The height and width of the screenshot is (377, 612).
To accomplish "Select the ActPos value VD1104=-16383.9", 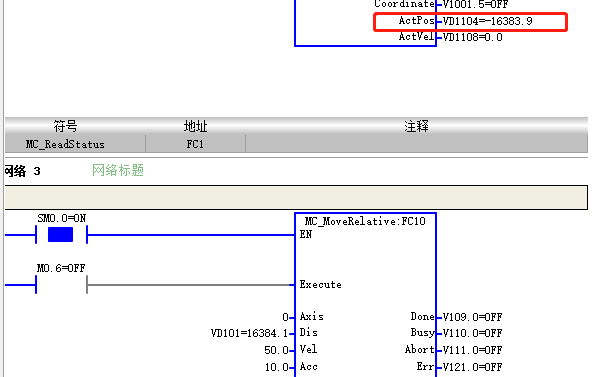I will click(x=487, y=21).
